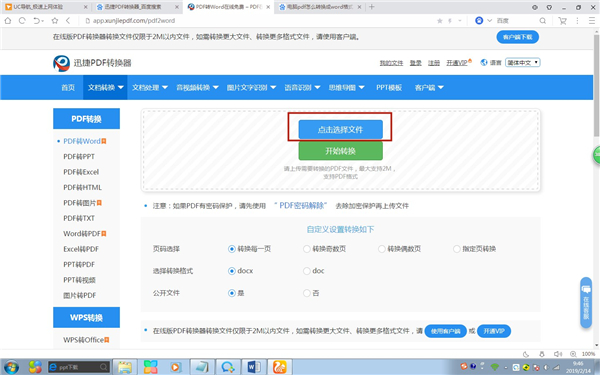Set 公开文件 to 是
The width and height of the screenshot is (600, 375).
[x=232, y=293]
